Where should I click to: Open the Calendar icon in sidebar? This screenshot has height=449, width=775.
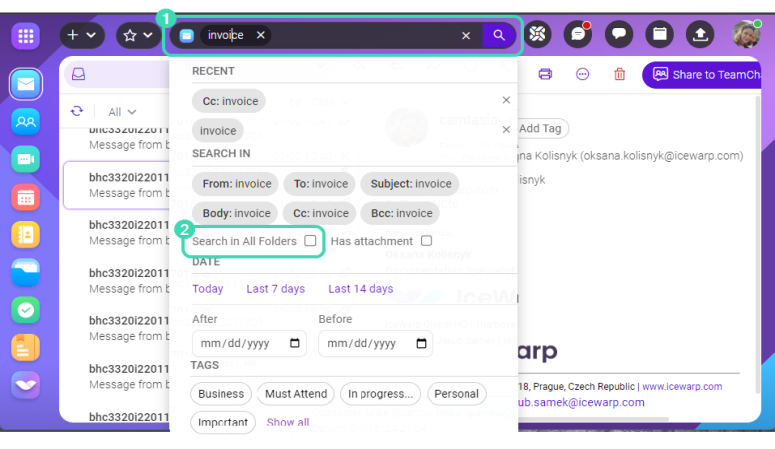(26, 197)
